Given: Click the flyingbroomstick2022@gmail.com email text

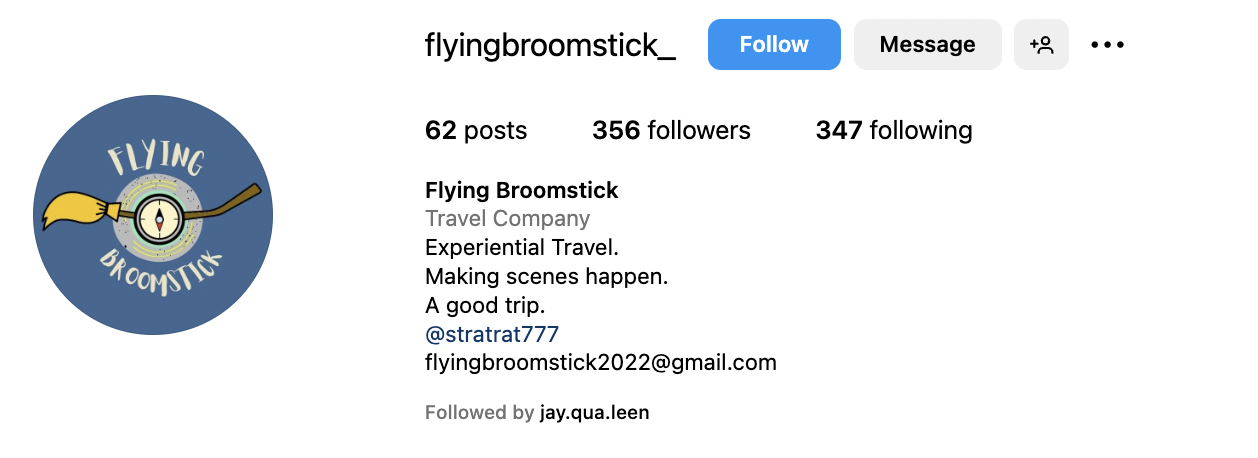Looking at the screenshot, I should click(601, 362).
